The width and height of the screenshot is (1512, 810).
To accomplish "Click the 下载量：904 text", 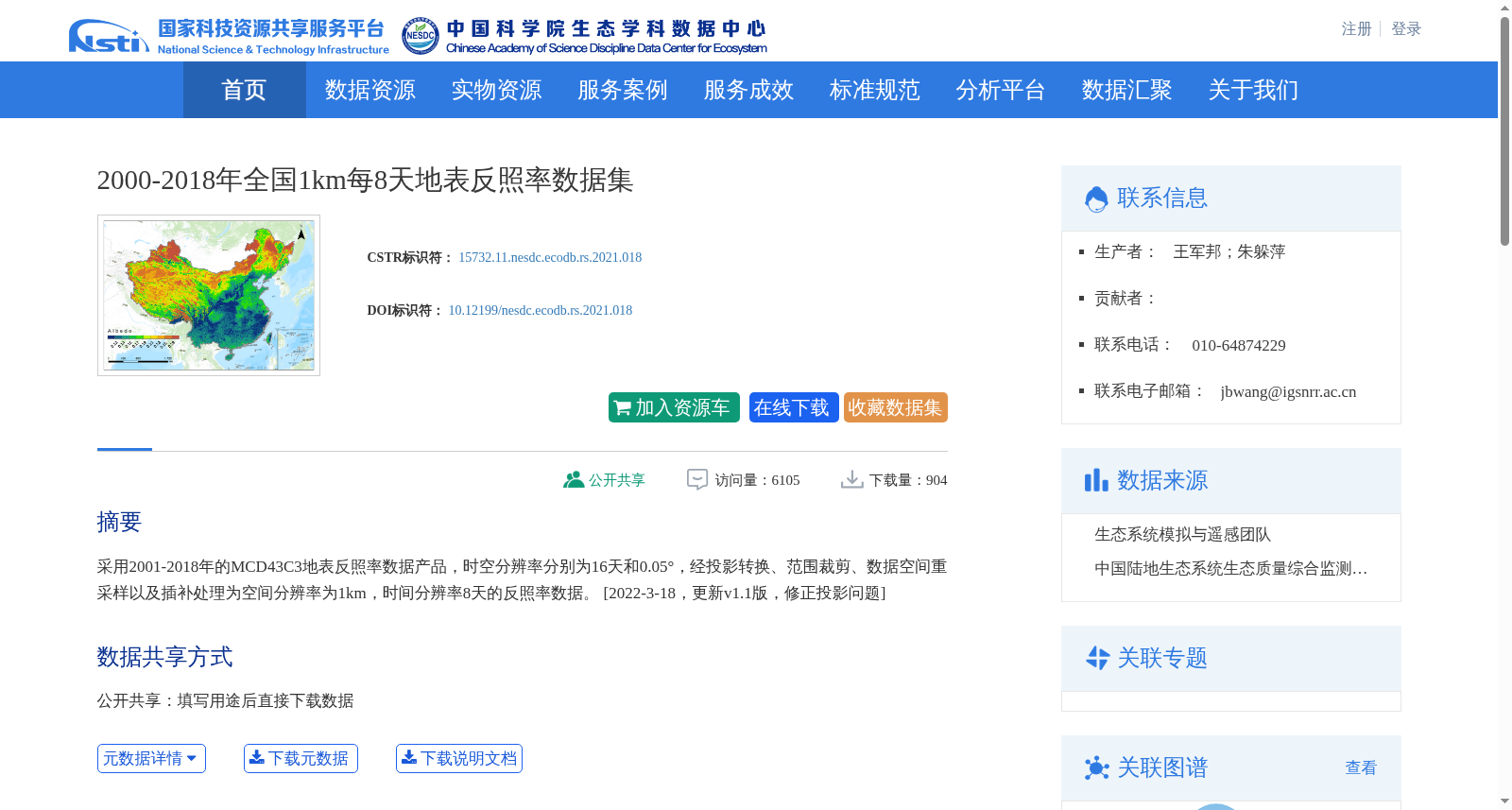I will coord(908,480).
